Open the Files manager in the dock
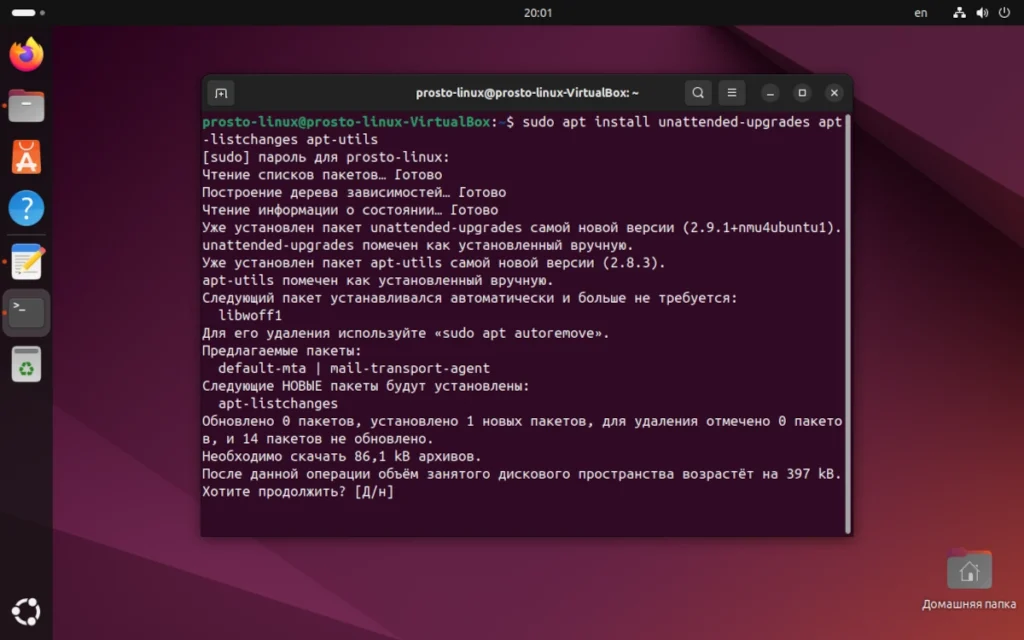This screenshot has width=1024, height=640. click(26, 106)
